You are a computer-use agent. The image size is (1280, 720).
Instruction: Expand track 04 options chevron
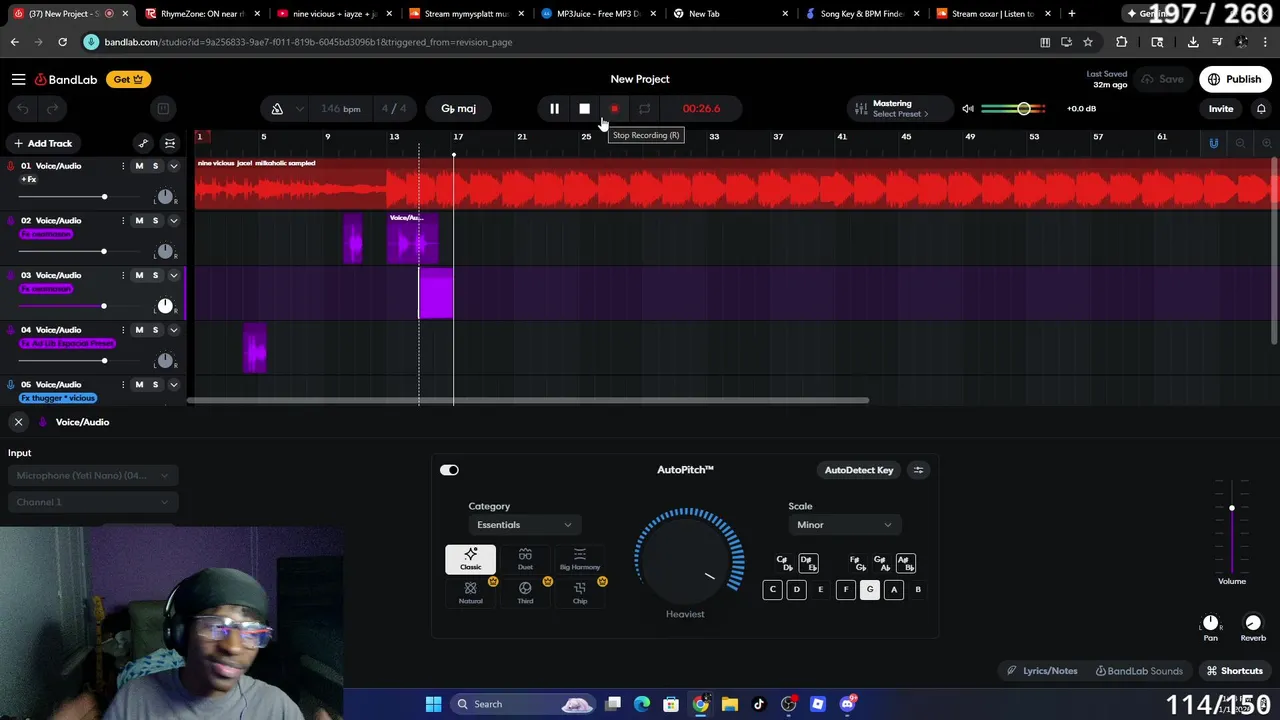point(173,330)
